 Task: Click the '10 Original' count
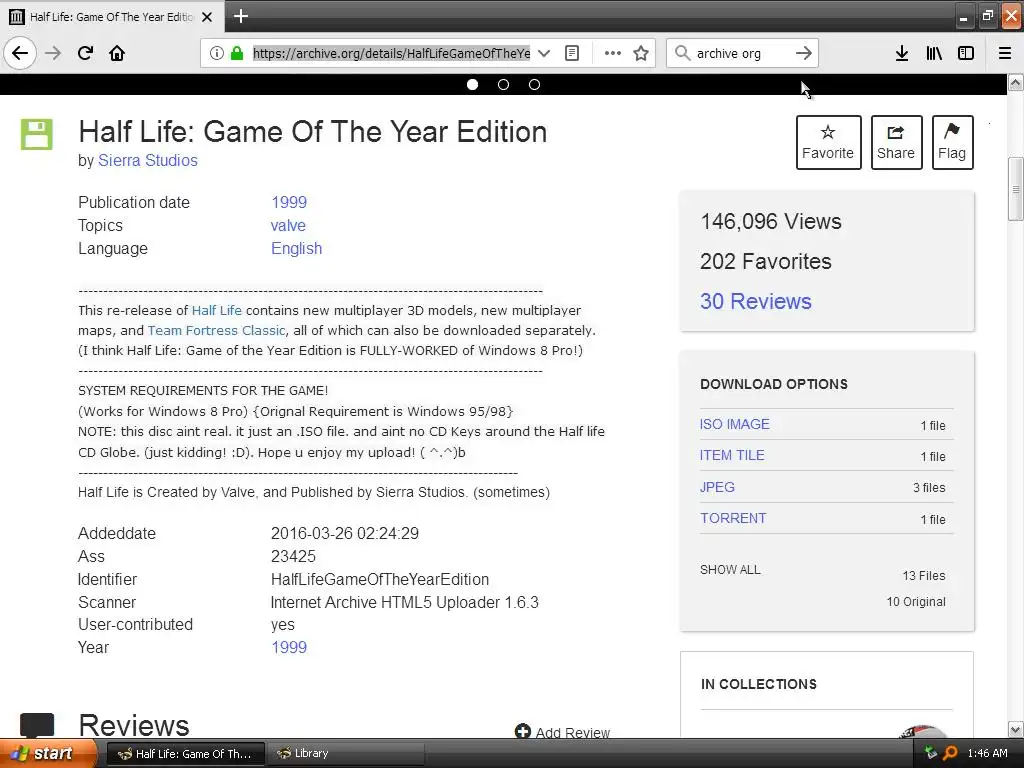click(x=916, y=601)
